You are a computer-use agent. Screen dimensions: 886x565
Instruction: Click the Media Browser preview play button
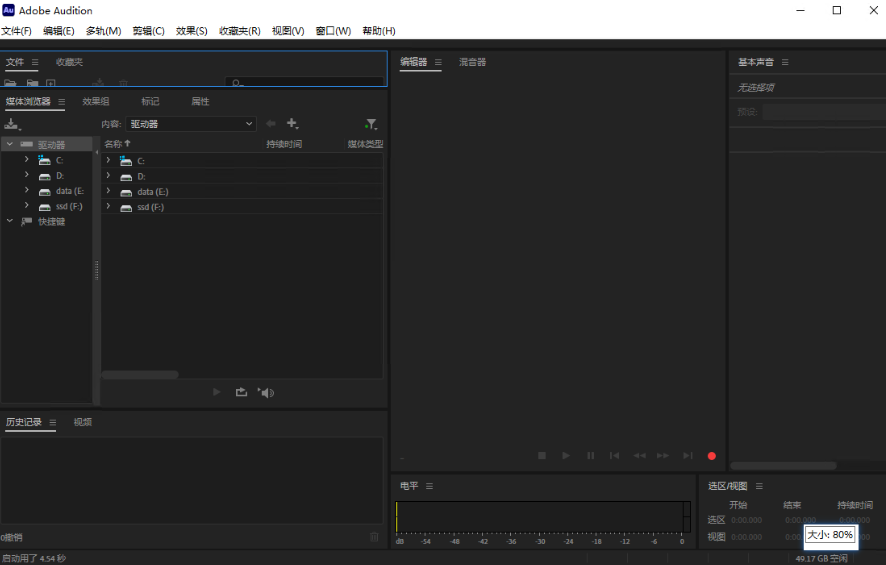216,392
